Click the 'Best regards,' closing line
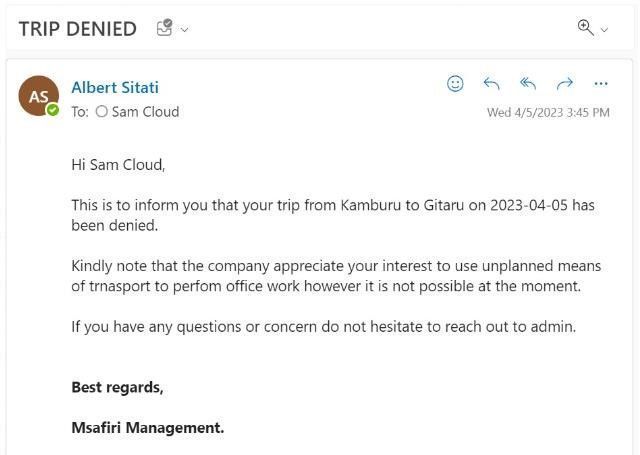The width and height of the screenshot is (640, 455). point(117,387)
